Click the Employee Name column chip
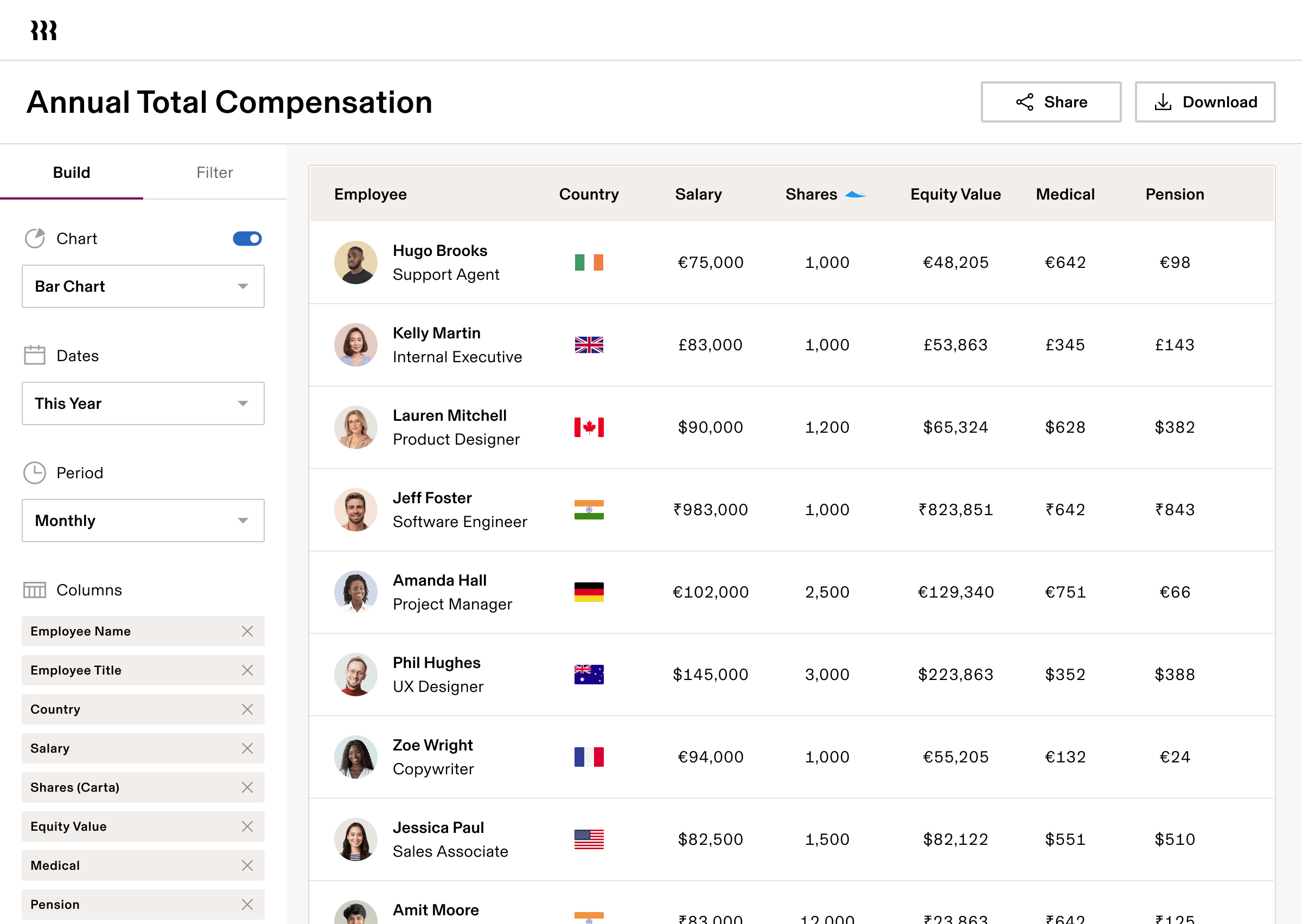The width and height of the screenshot is (1302, 924). pyautogui.click(x=80, y=631)
